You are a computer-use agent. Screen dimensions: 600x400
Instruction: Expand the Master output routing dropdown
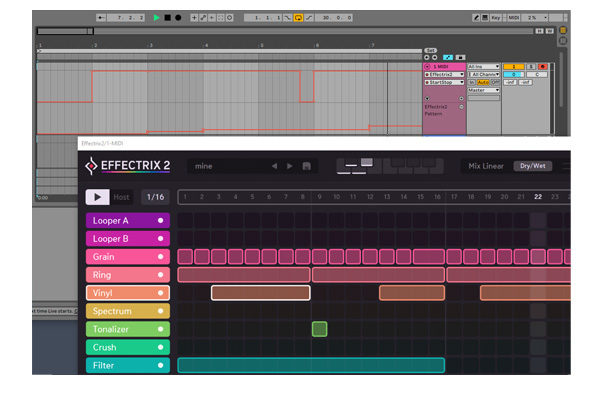[x=483, y=90]
